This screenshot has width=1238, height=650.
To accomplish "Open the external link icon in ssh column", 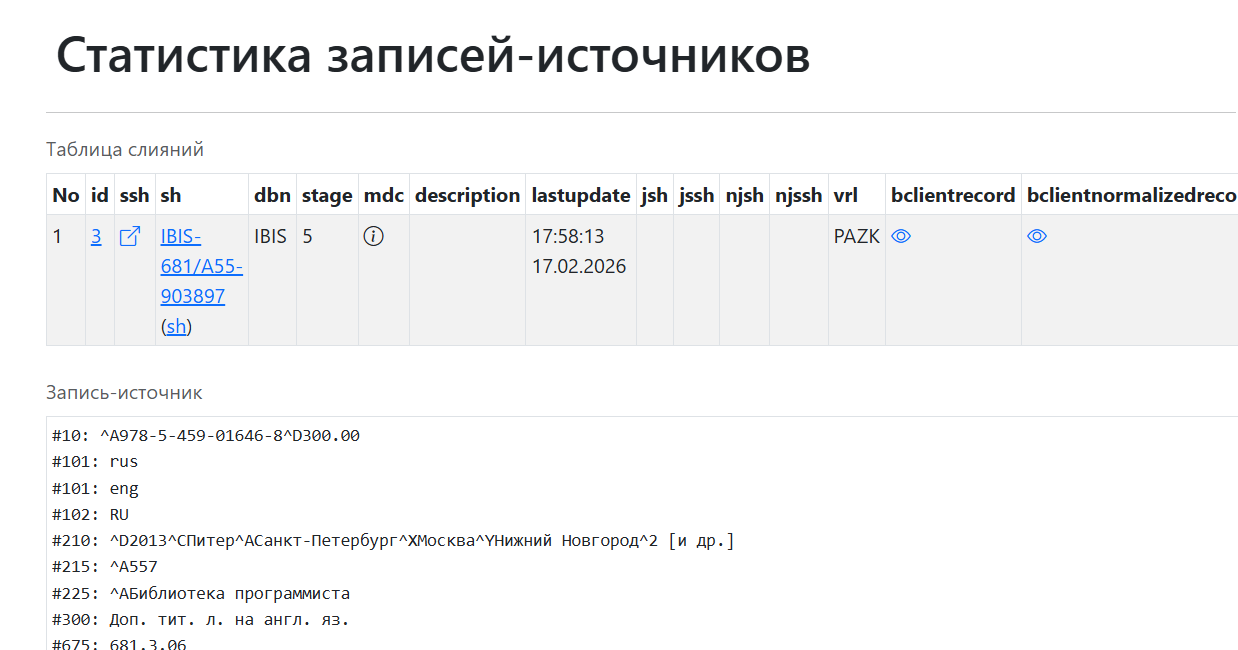I will tap(130, 237).
